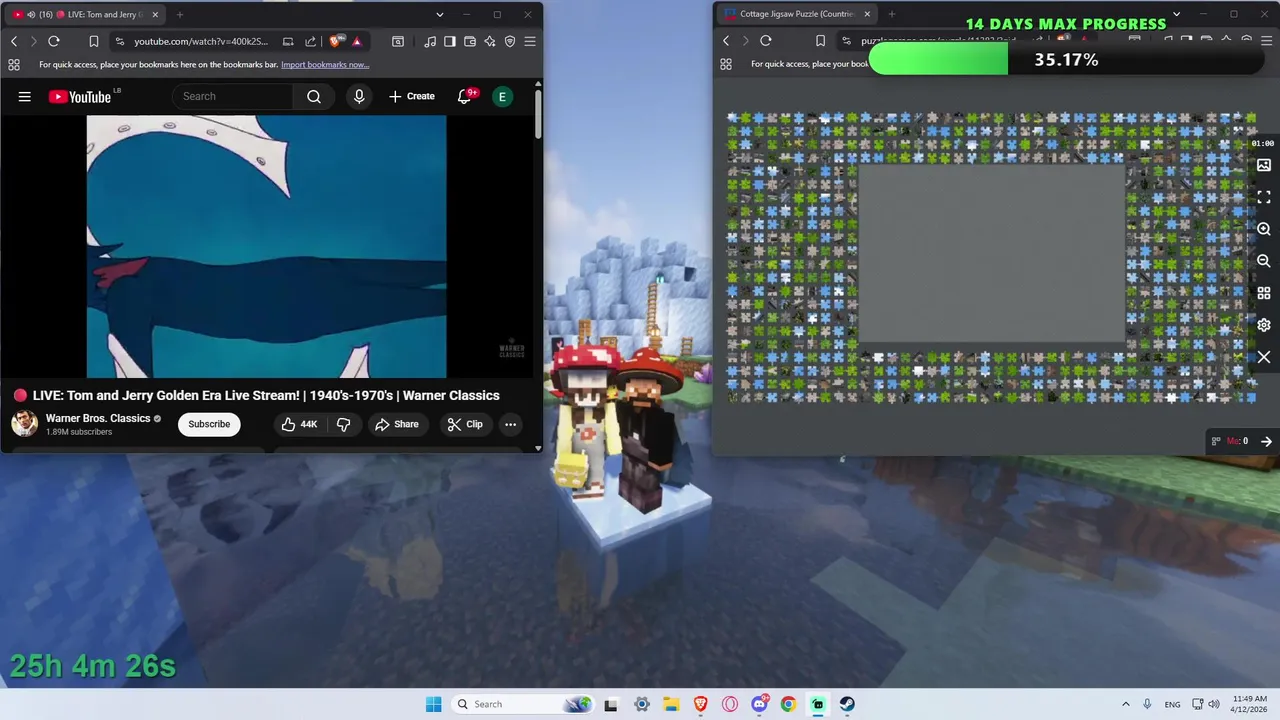Share the YouTube page URL

coord(310,41)
